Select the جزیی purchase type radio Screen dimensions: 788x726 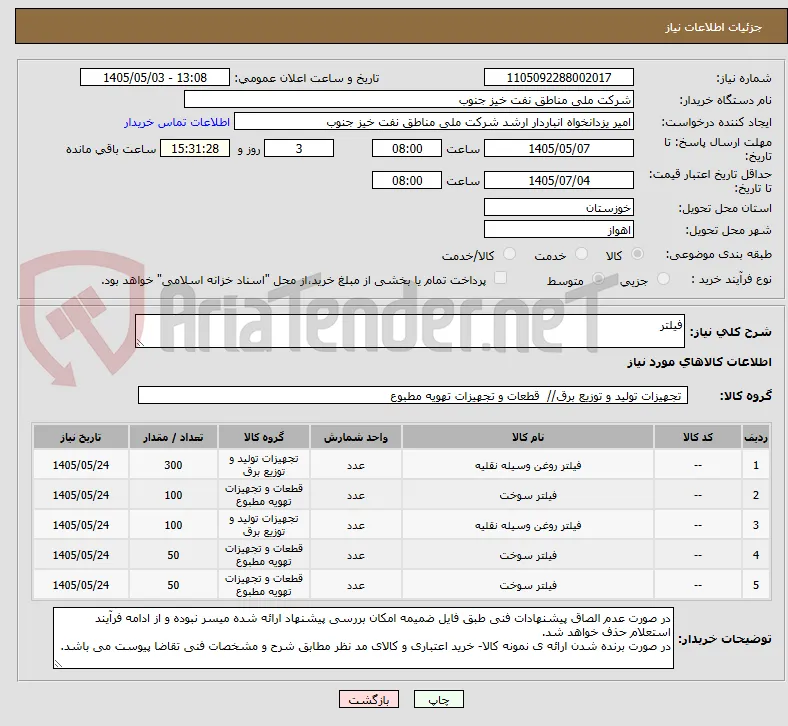click(x=663, y=279)
